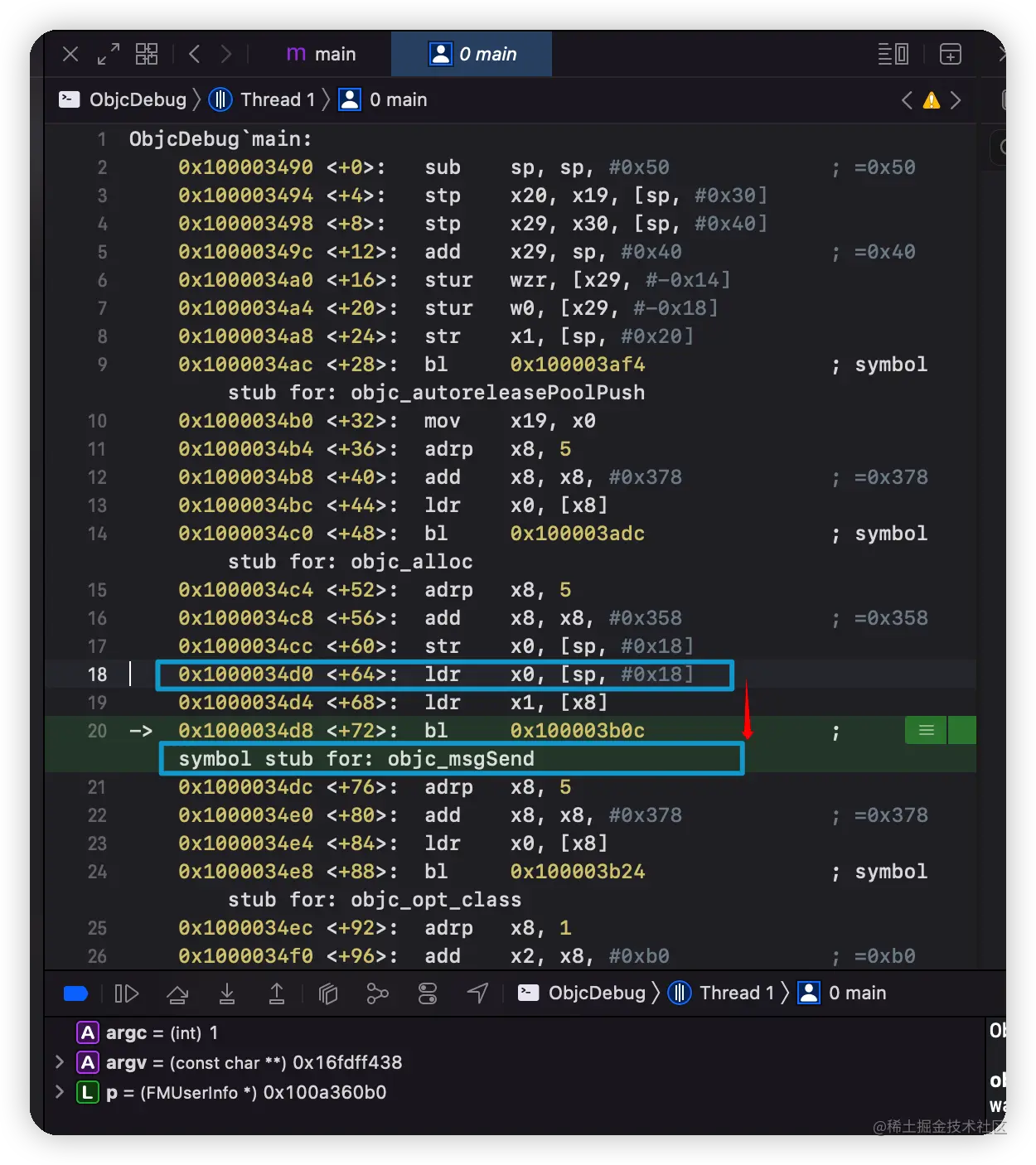
Task: Expand the p FMUserInfo variable
Action: click(59, 1092)
